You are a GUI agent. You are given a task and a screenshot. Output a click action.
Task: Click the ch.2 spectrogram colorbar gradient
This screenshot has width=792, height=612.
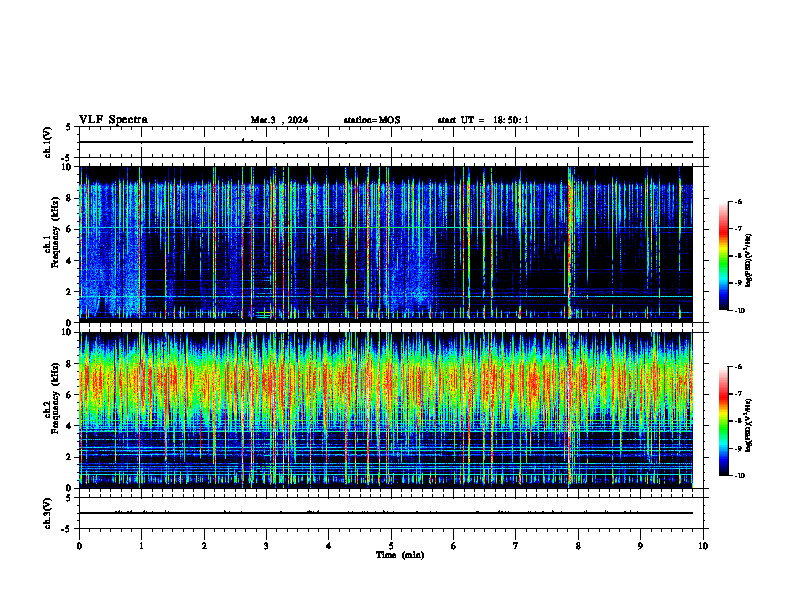point(723,421)
